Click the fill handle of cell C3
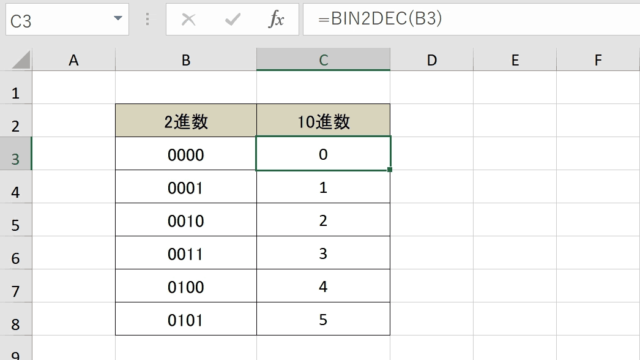The width and height of the screenshot is (640, 360). pyautogui.click(x=390, y=169)
